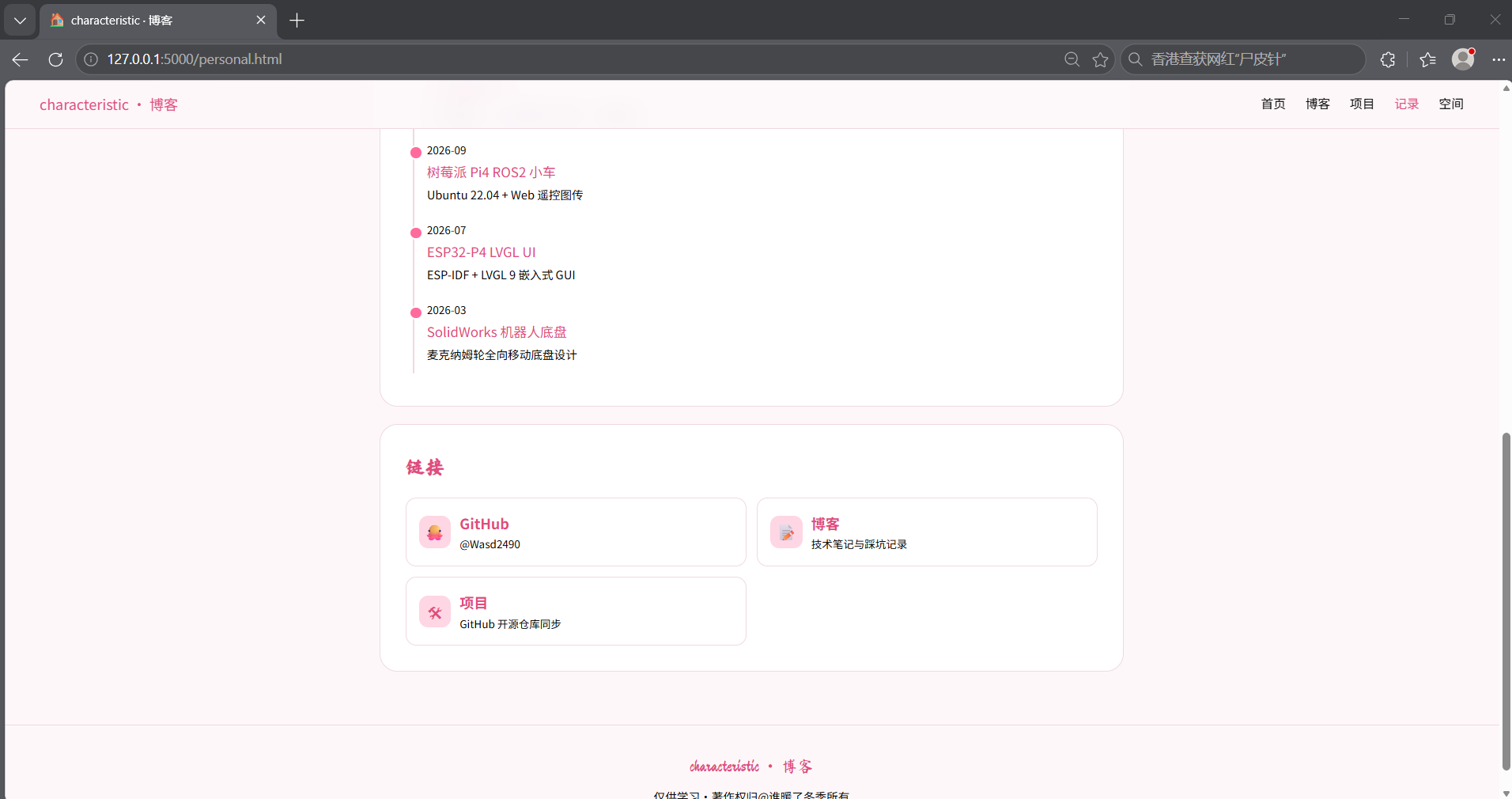This screenshot has height=799, width=1512.
Task: Click the footer characteristic · 博客 logo
Action: tap(750, 766)
